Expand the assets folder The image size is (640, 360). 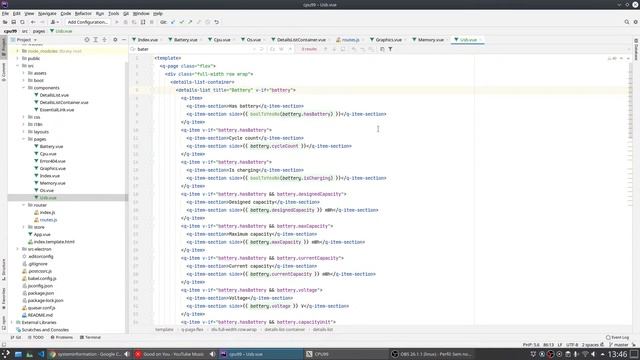tap(24, 73)
